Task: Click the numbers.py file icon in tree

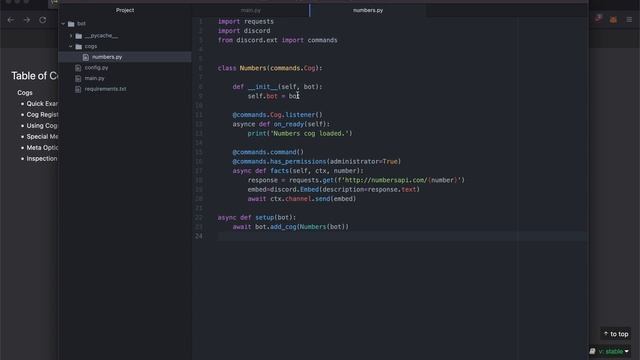Action: pos(86,57)
